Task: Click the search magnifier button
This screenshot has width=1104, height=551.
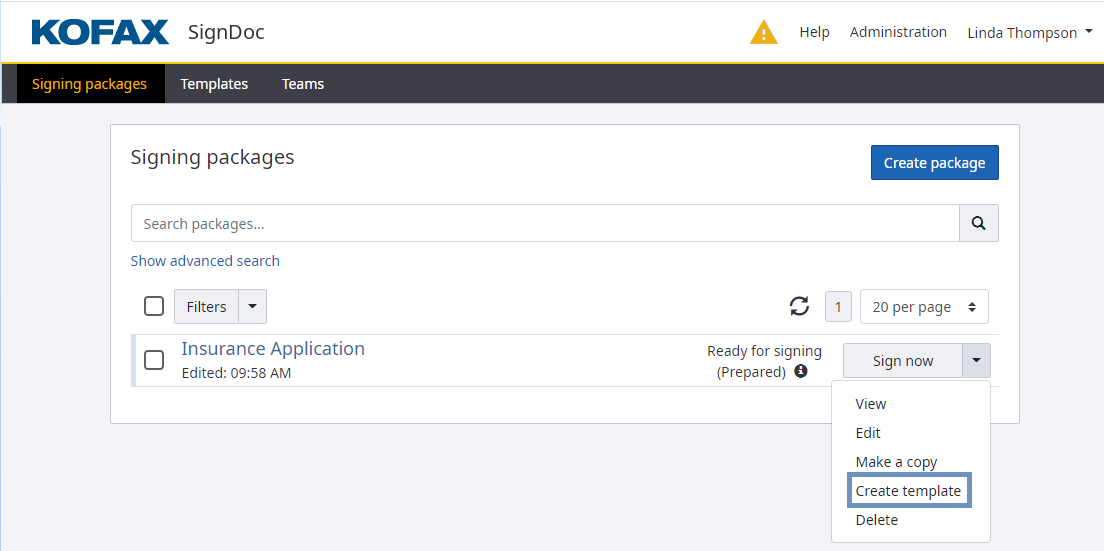Action: (978, 224)
